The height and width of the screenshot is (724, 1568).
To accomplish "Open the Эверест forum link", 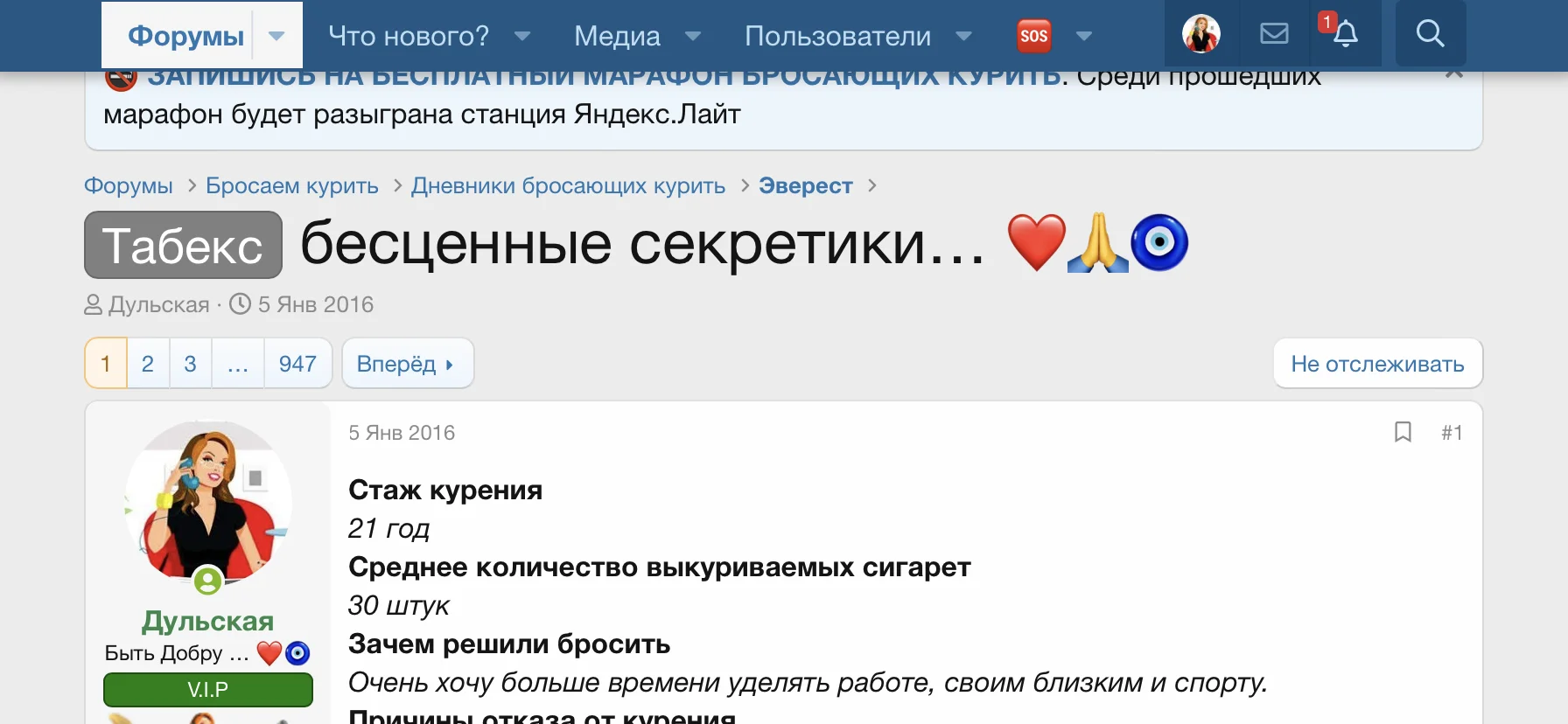I will 805,185.
